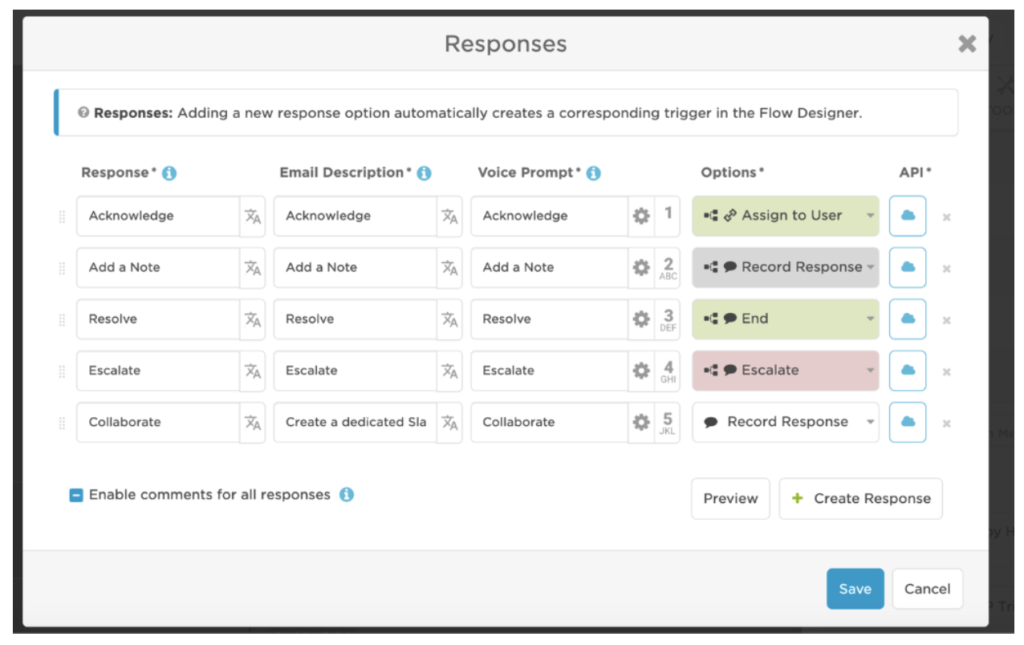
Task: Click the info icon after Enable comments label
Action: tap(348, 494)
